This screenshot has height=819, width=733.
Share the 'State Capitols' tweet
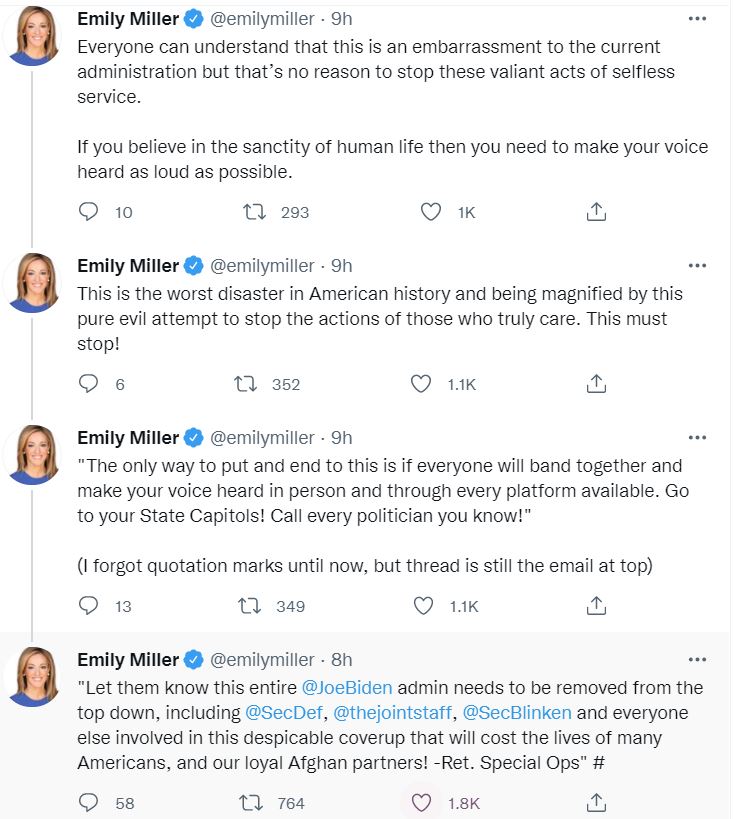click(595, 606)
